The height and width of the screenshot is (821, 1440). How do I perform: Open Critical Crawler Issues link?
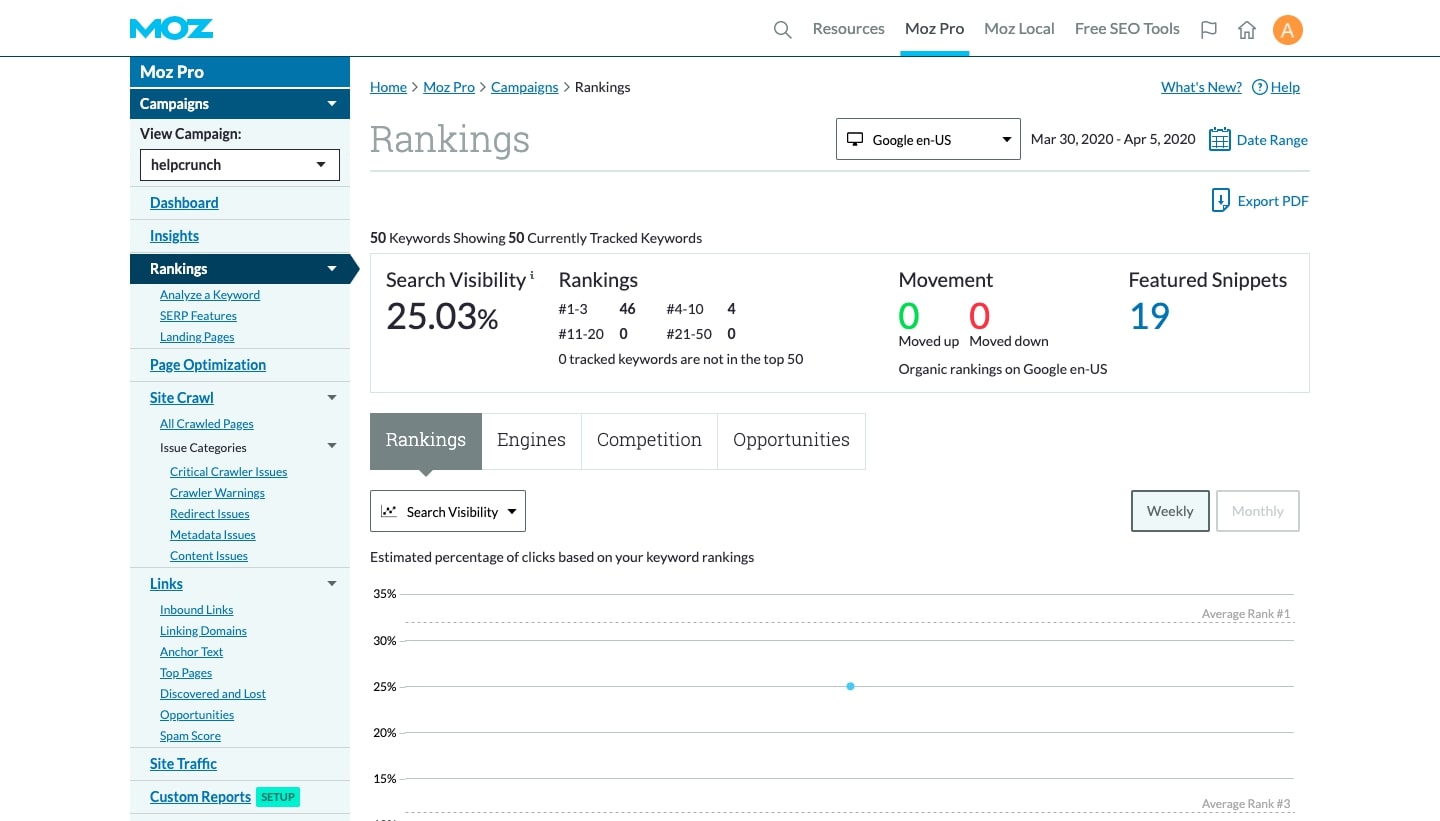point(229,472)
